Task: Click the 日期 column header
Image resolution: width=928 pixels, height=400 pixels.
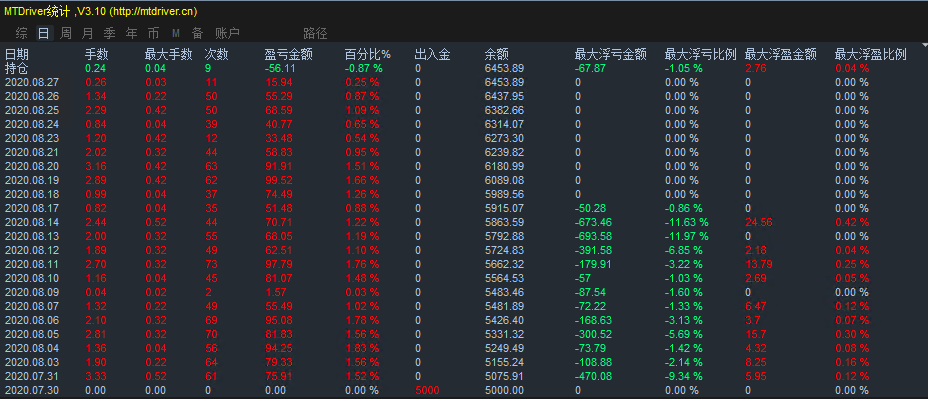Action: pyautogui.click(x=17, y=54)
